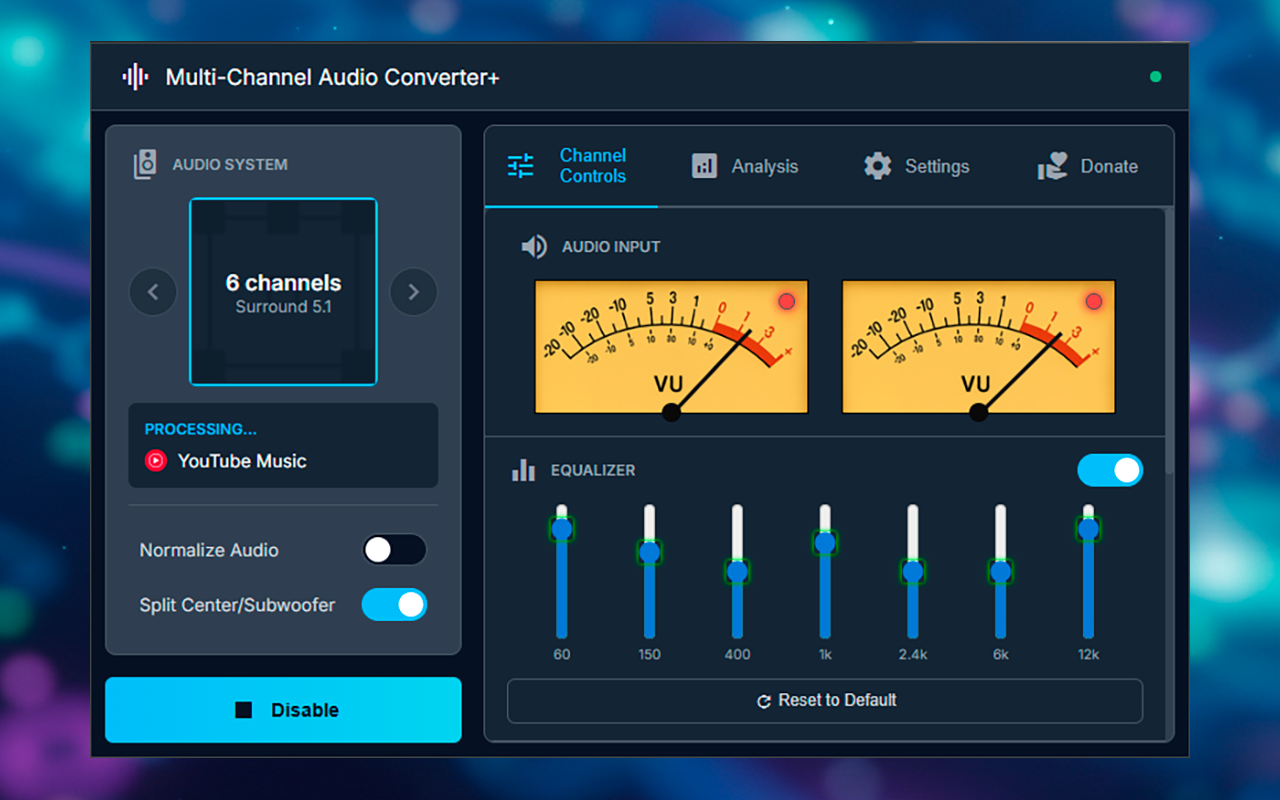The image size is (1280, 800).
Task: Click the left arrow to change channel layout
Action: [x=153, y=291]
